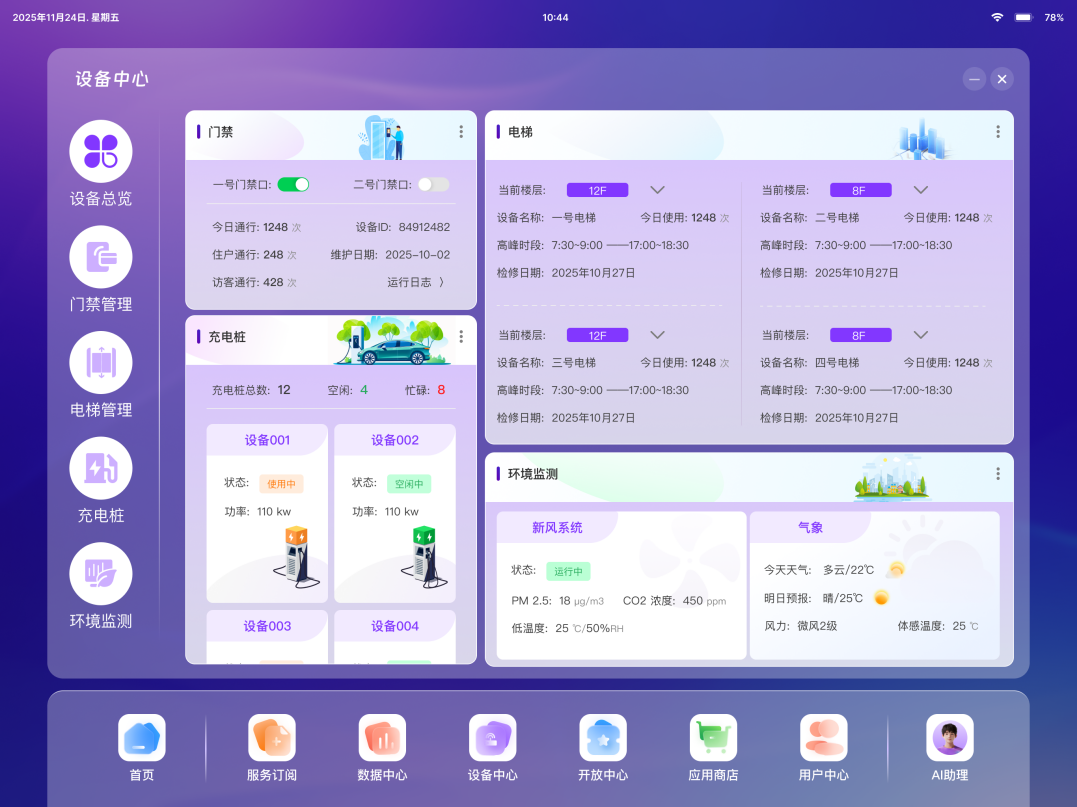This screenshot has height=807, width=1077.
Task: Open 环境监测 sidebar icon
Action: point(100,573)
